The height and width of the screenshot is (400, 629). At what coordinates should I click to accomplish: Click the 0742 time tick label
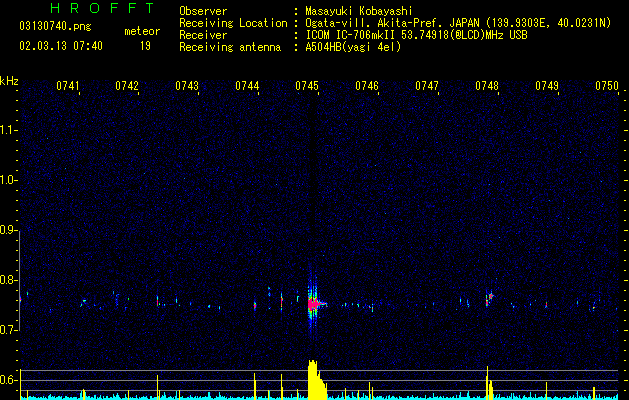(x=127, y=86)
